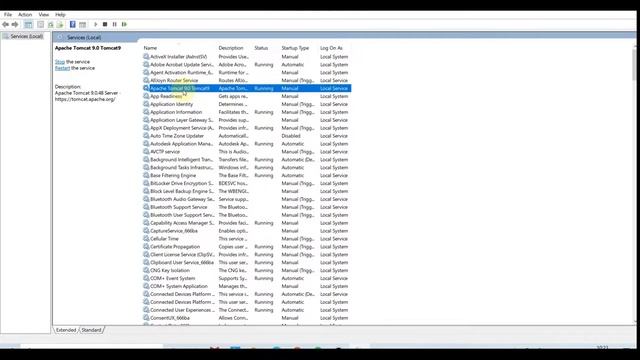Click the Disabled startup type cell
The image size is (640, 360).
pyautogui.click(x=291, y=136)
